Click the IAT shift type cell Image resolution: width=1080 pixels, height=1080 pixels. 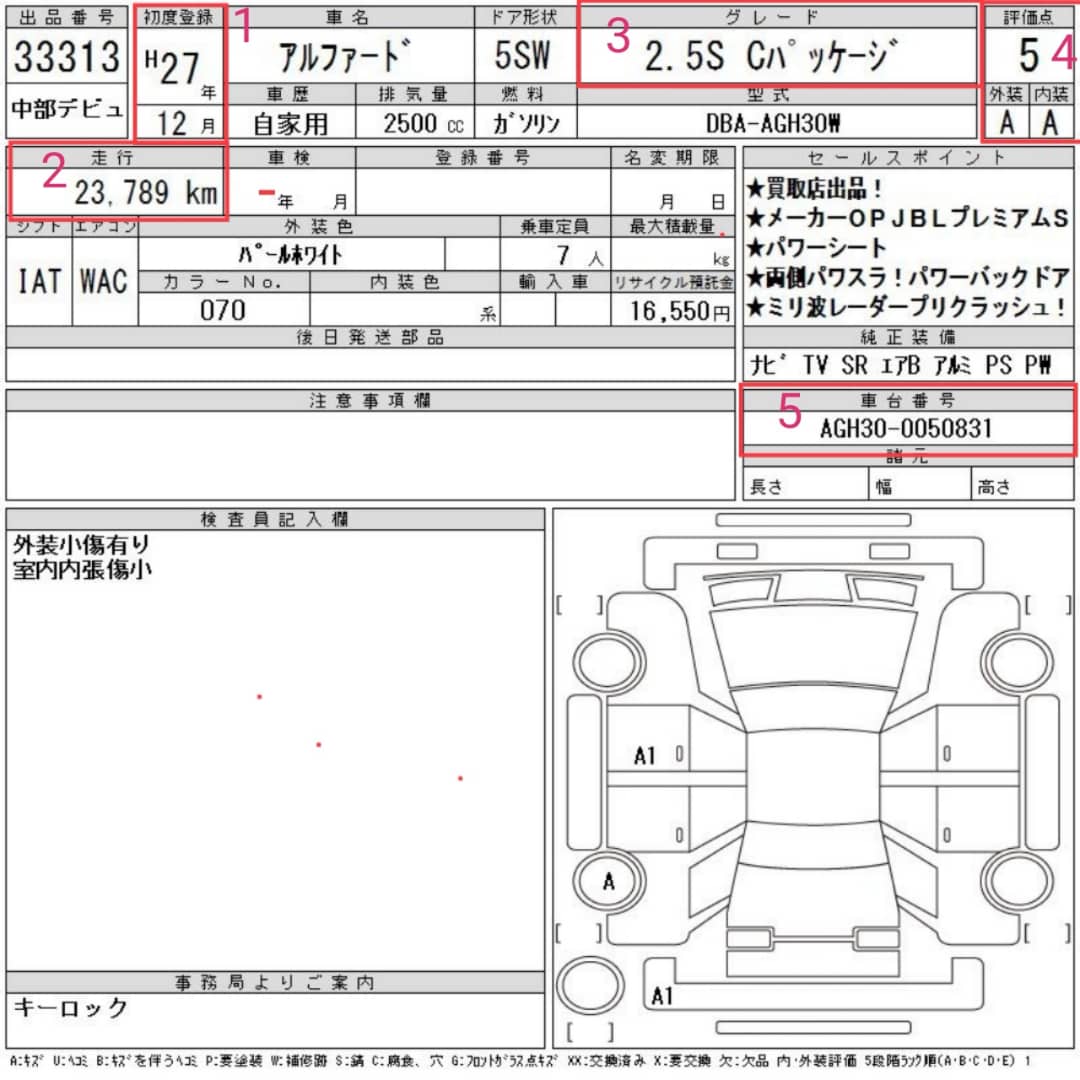tap(40, 283)
